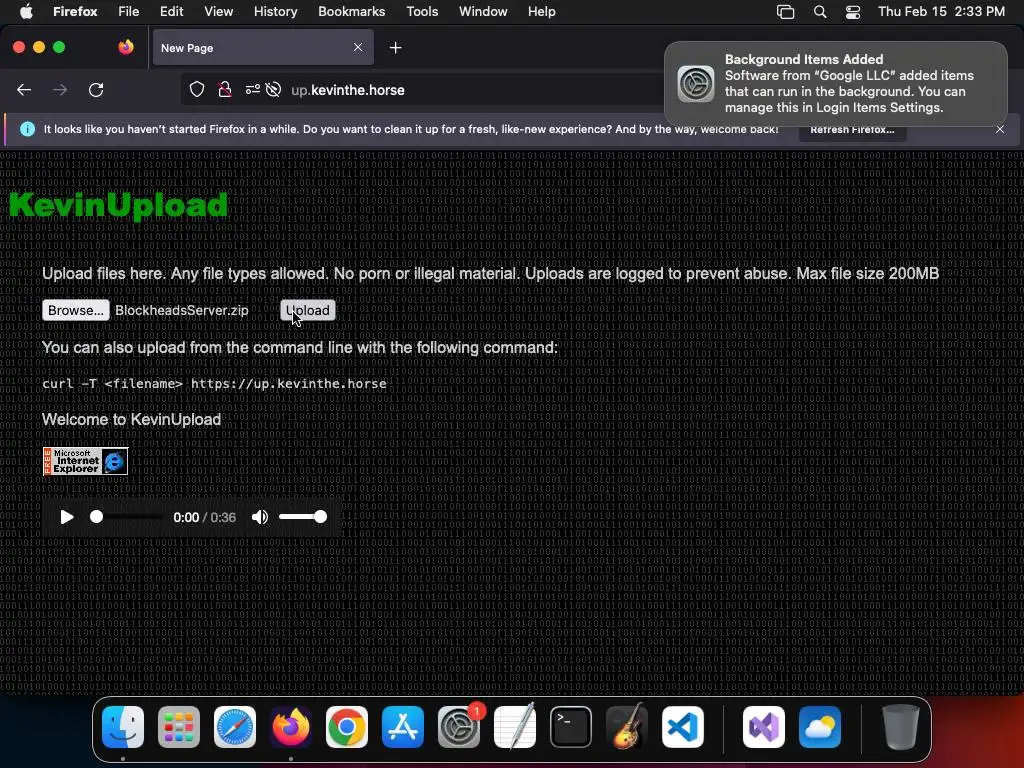Click the autoplay blocked icon in address bar
This screenshot has width=1024, height=768.
pyautogui.click(x=274, y=90)
